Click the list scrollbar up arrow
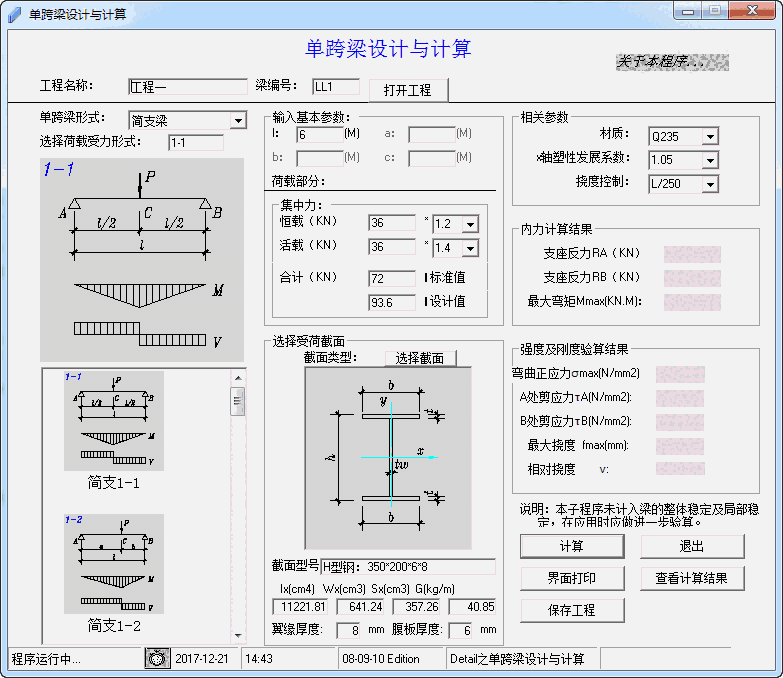Screen dimensions: 783x678 click(x=238, y=378)
